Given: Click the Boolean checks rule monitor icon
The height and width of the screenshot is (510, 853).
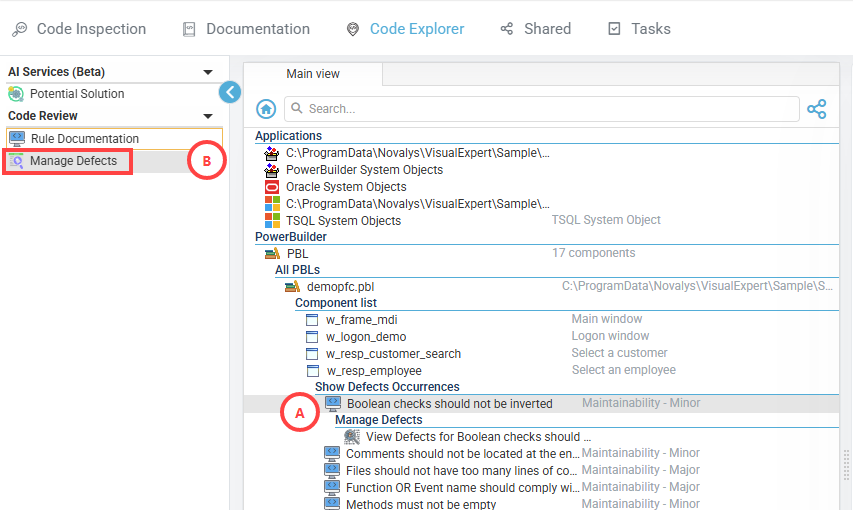Looking at the screenshot, I should tap(333, 403).
